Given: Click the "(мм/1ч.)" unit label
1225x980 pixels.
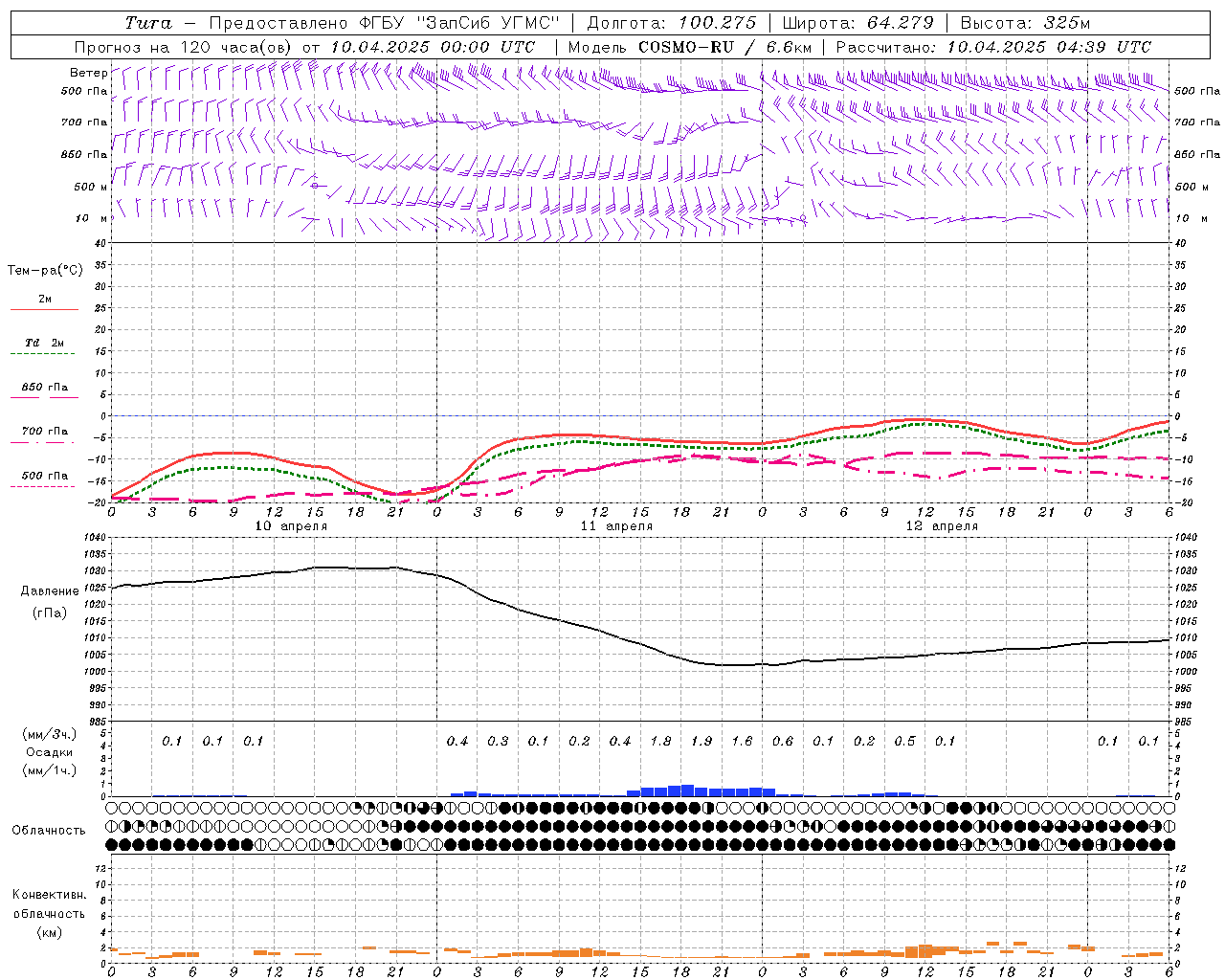Looking at the screenshot, I should (x=50, y=770).
